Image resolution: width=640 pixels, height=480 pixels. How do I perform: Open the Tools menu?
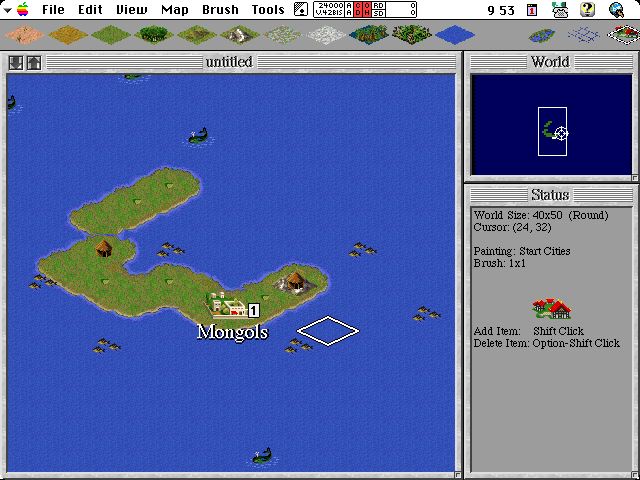(x=268, y=9)
